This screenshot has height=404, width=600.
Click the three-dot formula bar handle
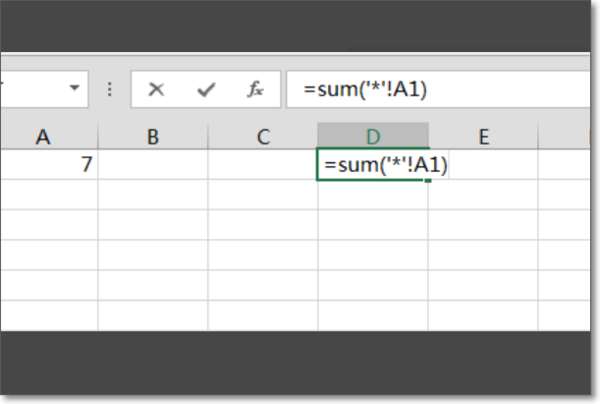click(x=109, y=90)
